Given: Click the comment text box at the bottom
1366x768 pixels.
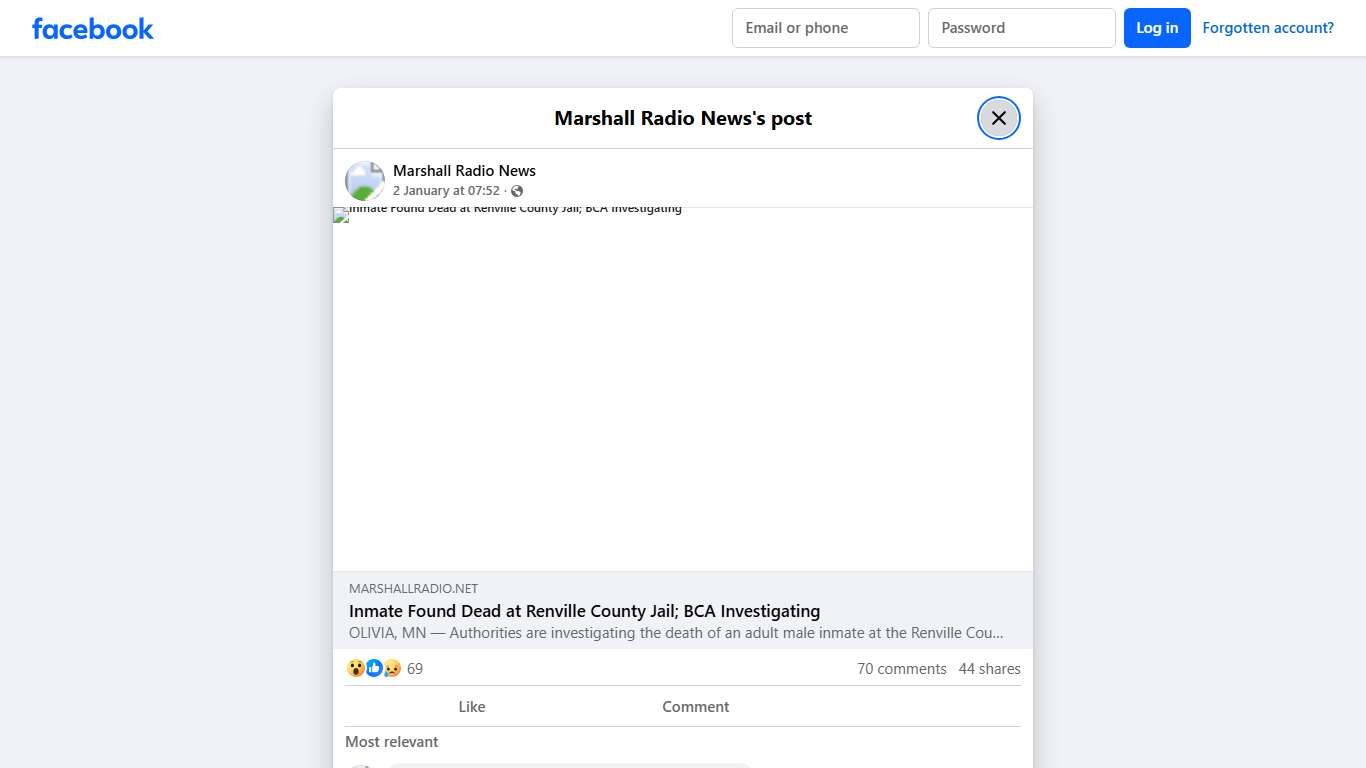Looking at the screenshot, I should point(568,766).
